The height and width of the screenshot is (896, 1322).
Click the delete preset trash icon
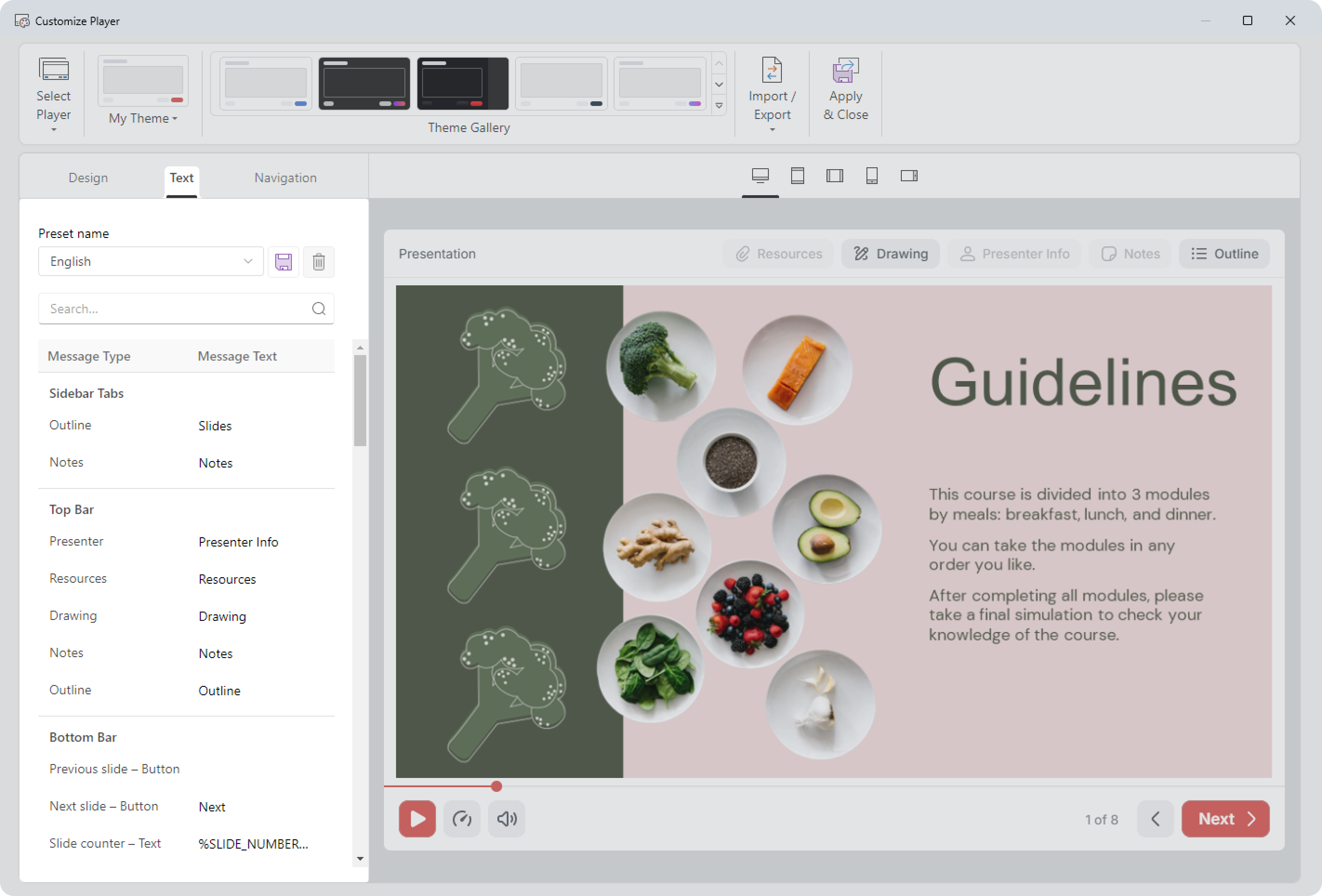pyautogui.click(x=318, y=262)
